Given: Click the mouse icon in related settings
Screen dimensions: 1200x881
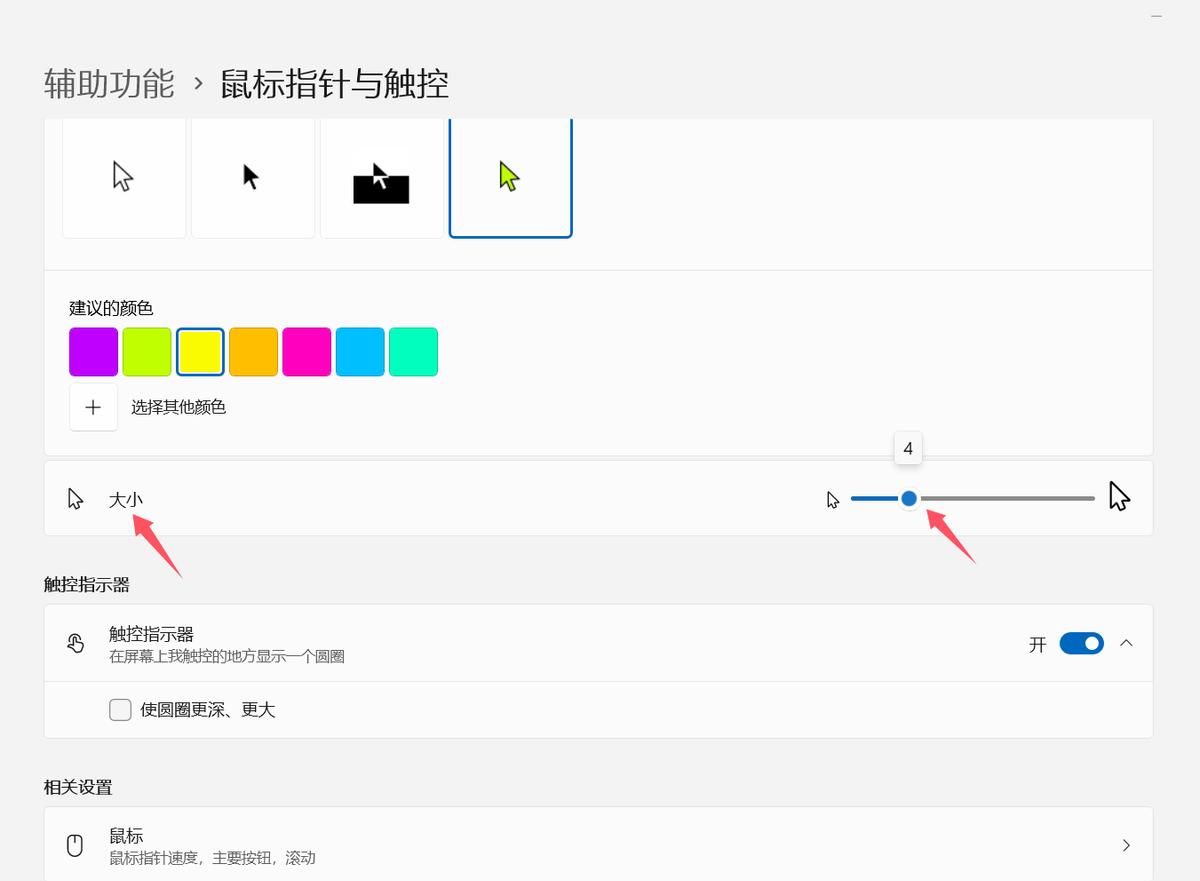Looking at the screenshot, I should coord(75,845).
